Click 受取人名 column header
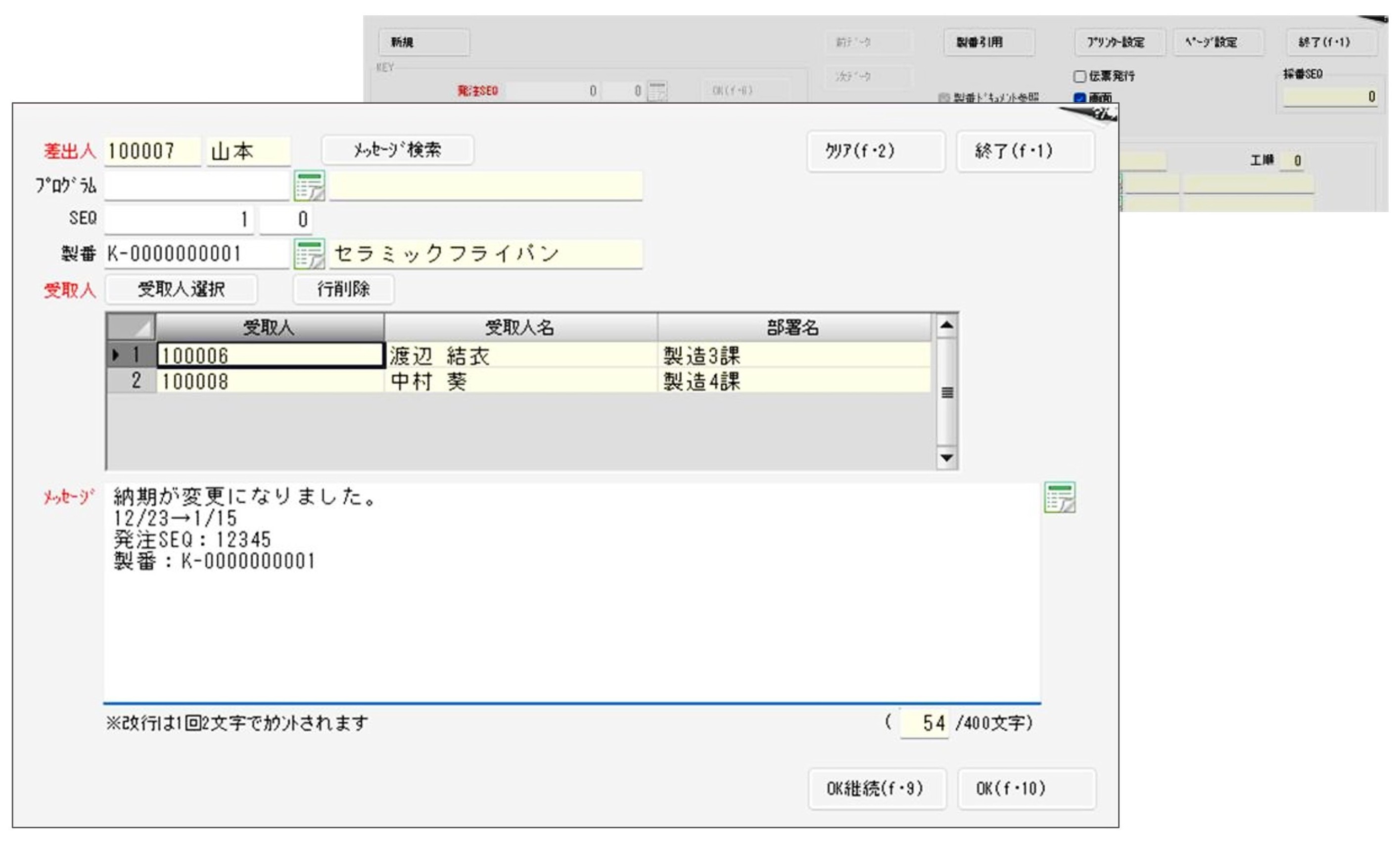 pyautogui.click(x=520, y=327)
